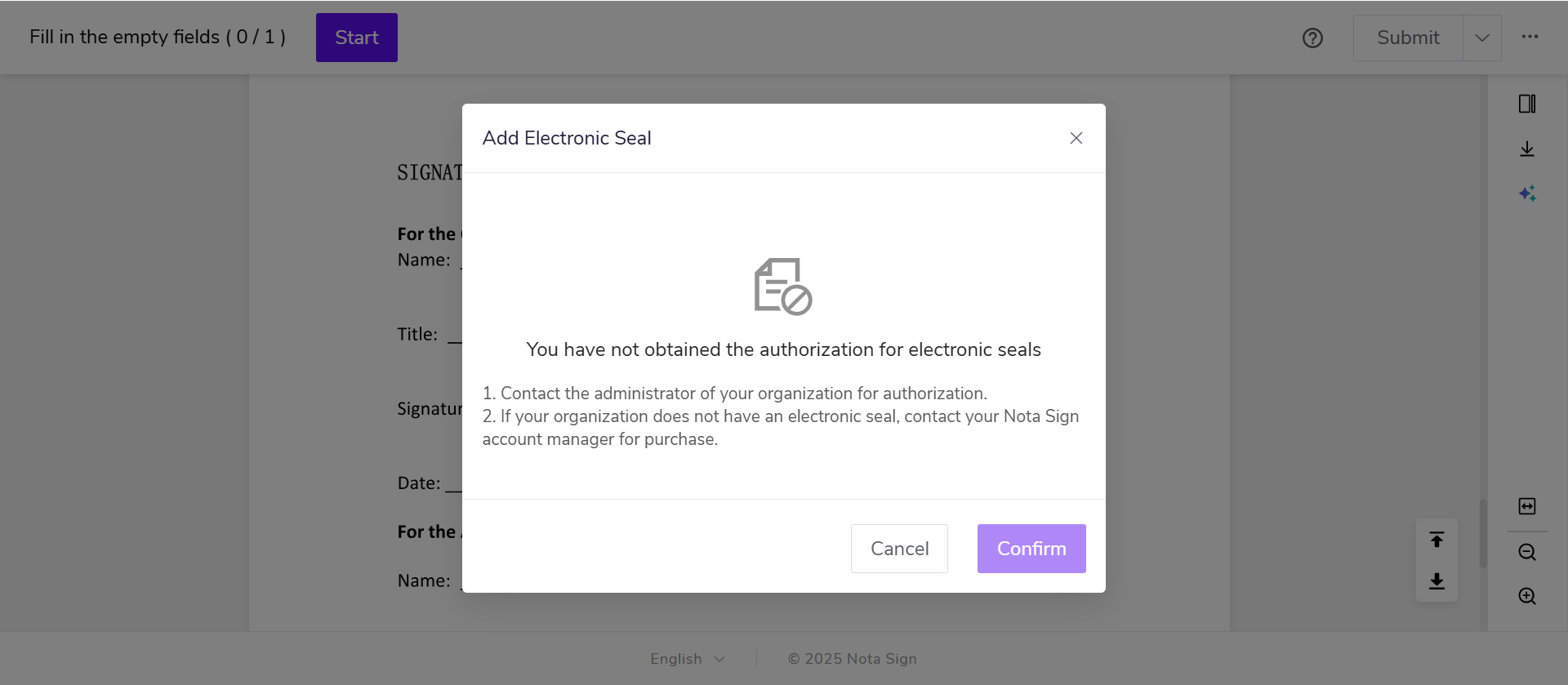Confirm the electronic seal dialog
This screenshot has height=685, width=1568.
point(1031,549)
